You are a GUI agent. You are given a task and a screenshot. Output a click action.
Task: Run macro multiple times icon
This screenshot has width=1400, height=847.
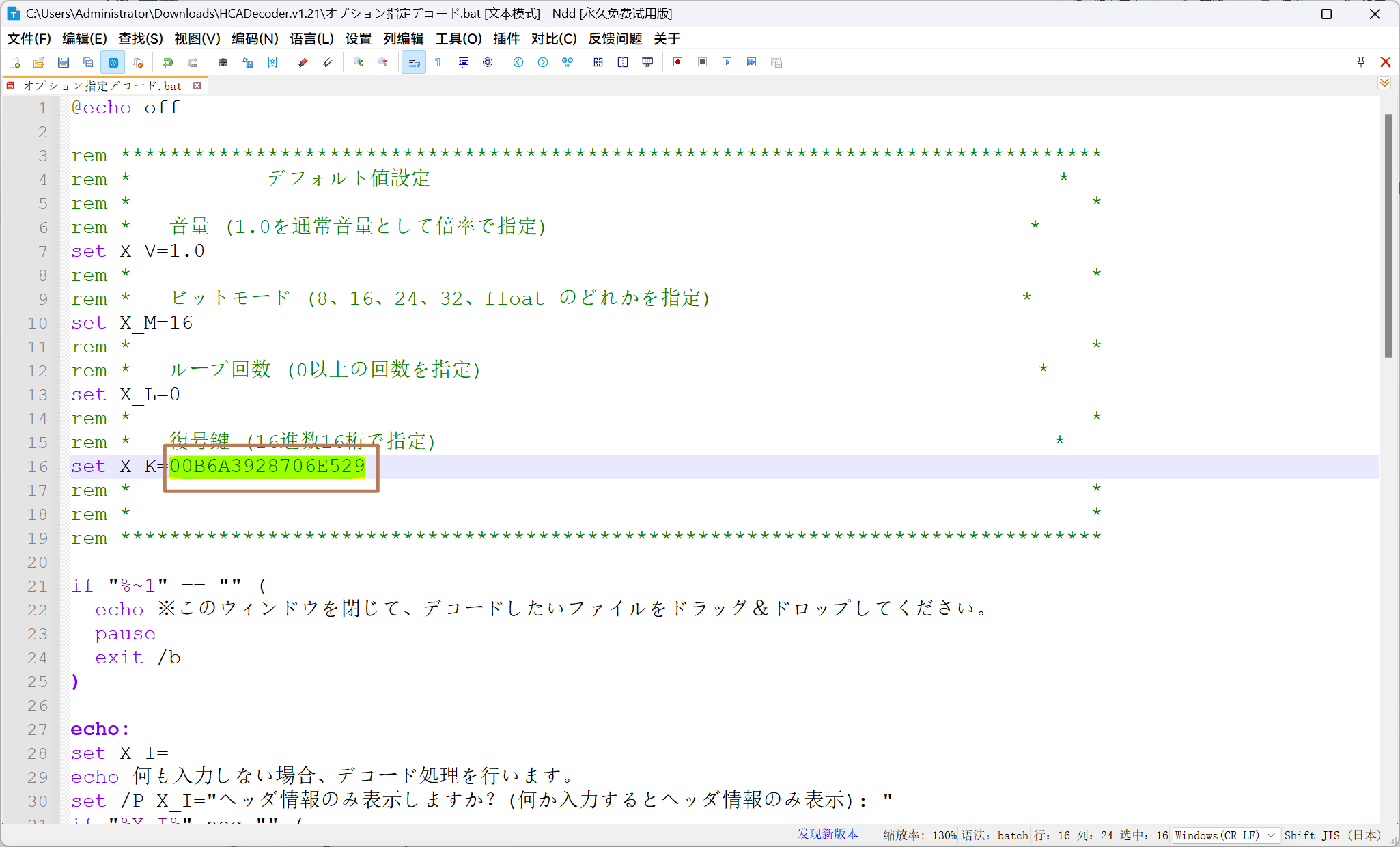click(x=752, y=62)
